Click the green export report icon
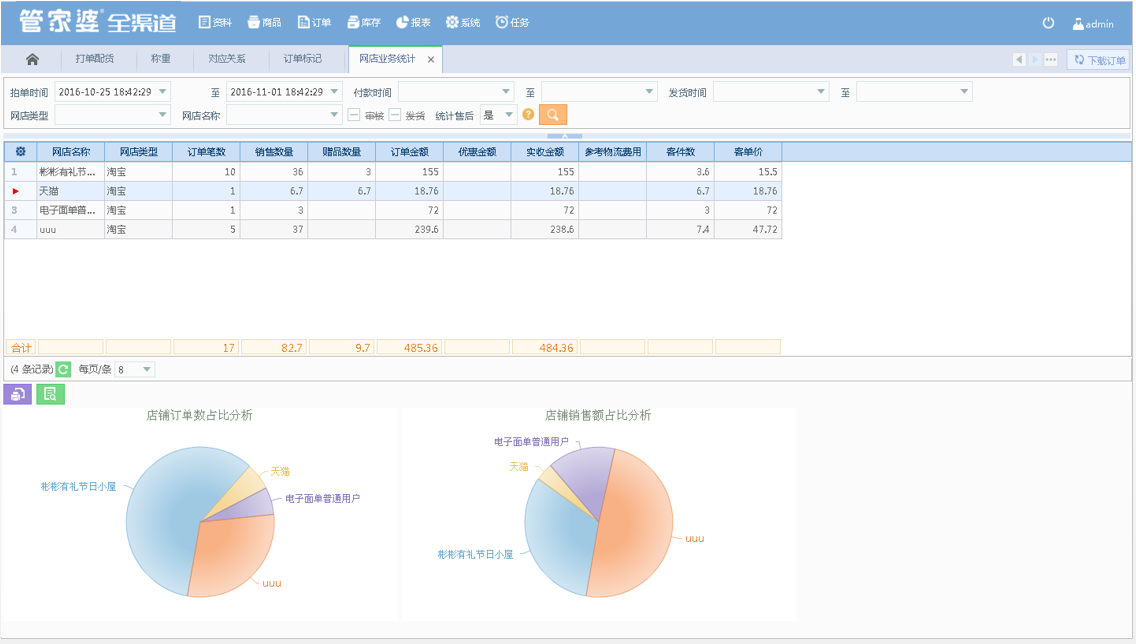This screenshot has width=1136, height=644. [x=50, y=394]
